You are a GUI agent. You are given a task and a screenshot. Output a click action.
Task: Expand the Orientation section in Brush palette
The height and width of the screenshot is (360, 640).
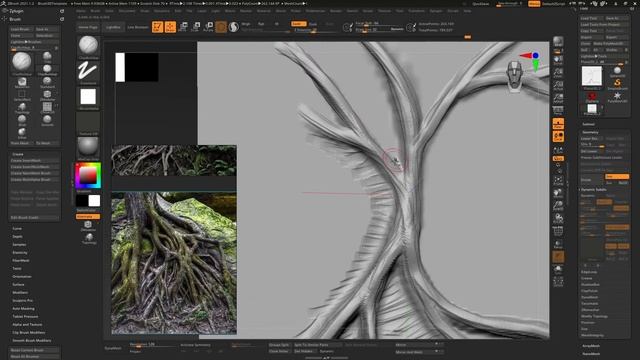pyautogui.click(x=22, y=276)
